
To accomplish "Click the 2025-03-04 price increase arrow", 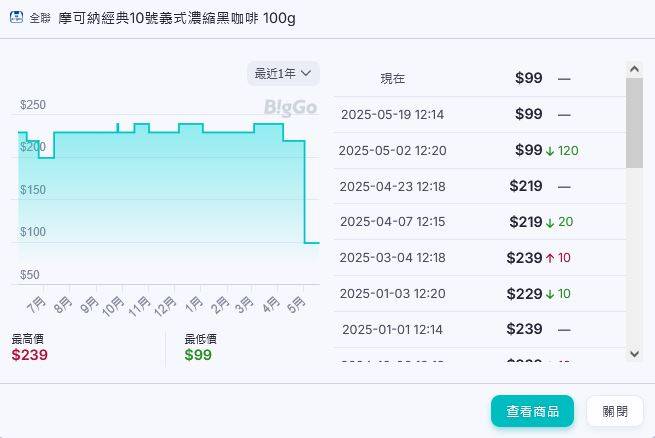I will [x=550, y=258].
